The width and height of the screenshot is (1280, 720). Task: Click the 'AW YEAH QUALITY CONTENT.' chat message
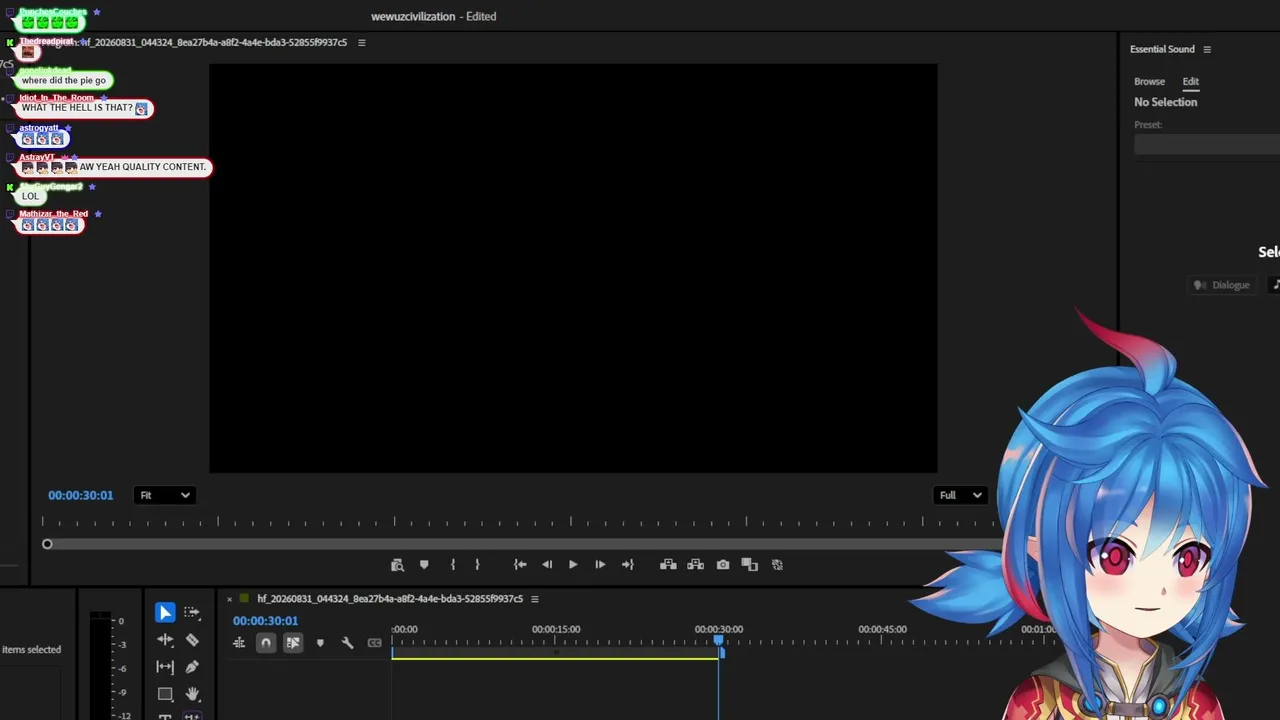click(115, 167)
